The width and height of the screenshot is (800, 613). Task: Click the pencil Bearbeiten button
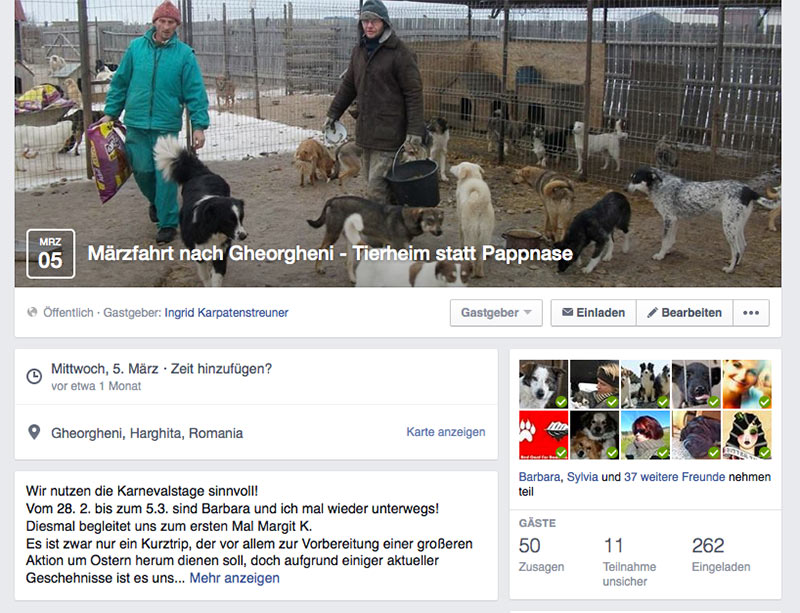point(685,313)
